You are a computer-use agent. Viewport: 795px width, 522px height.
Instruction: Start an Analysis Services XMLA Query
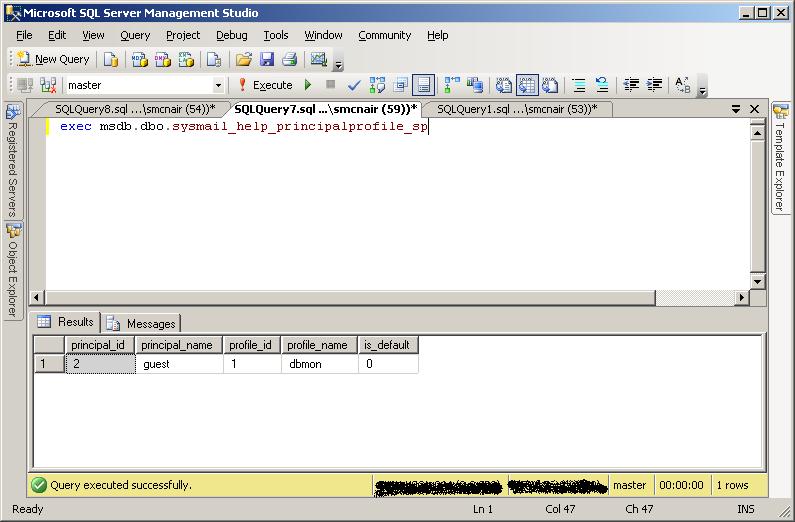[186, 59]
